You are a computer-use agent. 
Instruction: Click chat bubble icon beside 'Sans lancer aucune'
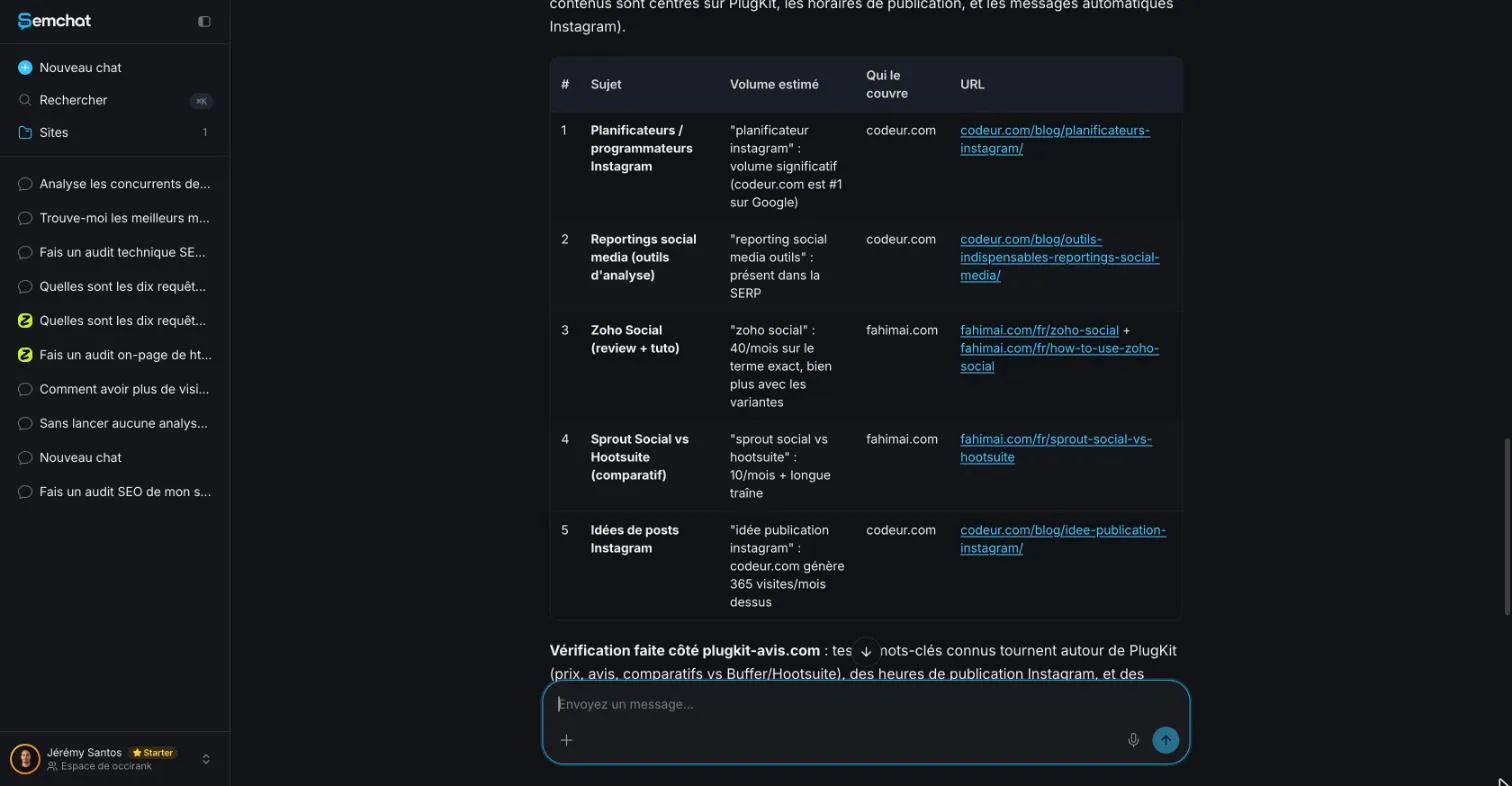pyautogui.click(x=26, y=423)
